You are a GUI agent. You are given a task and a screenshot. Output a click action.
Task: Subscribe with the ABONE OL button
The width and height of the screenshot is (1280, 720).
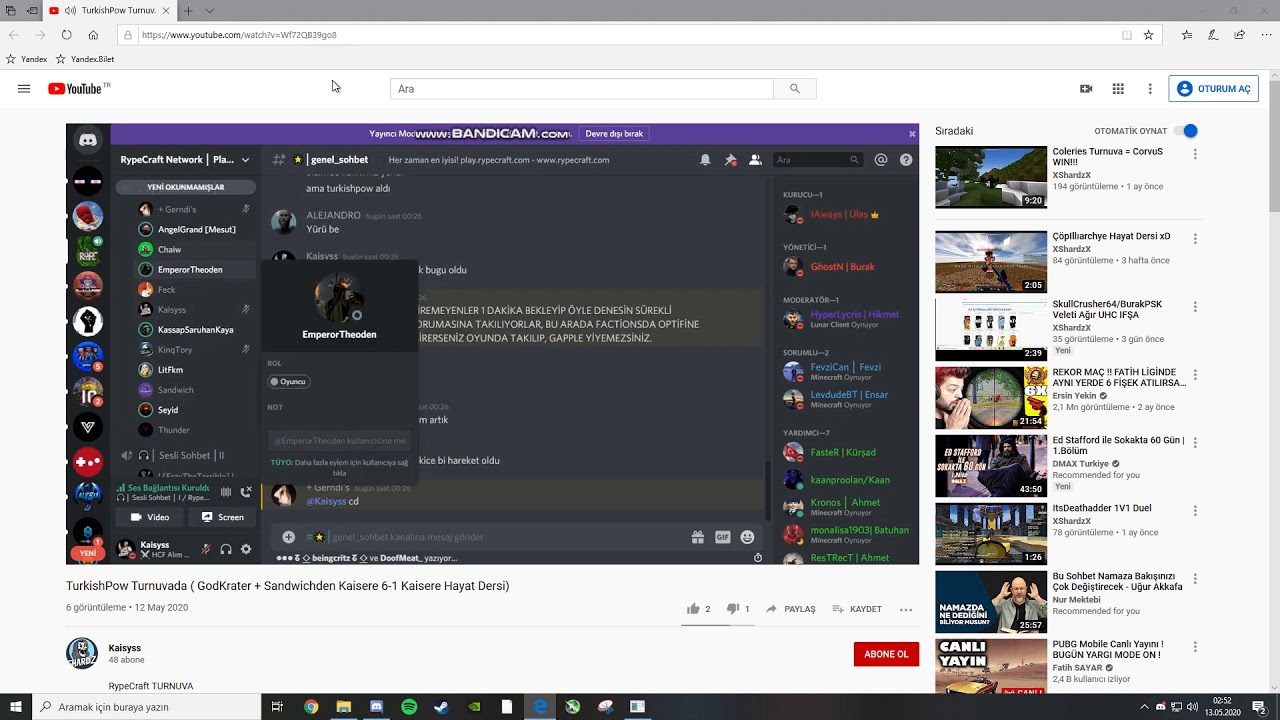pyautogui.click(x=886, y=654)
